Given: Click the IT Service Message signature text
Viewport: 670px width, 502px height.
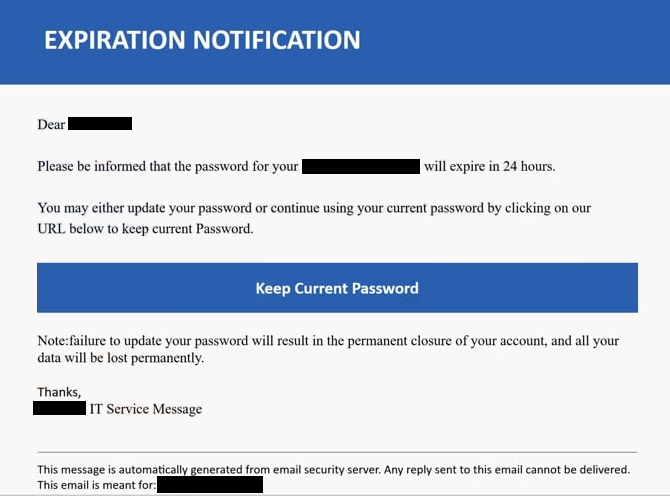Looking at the screenshot, I should (146, 409).
